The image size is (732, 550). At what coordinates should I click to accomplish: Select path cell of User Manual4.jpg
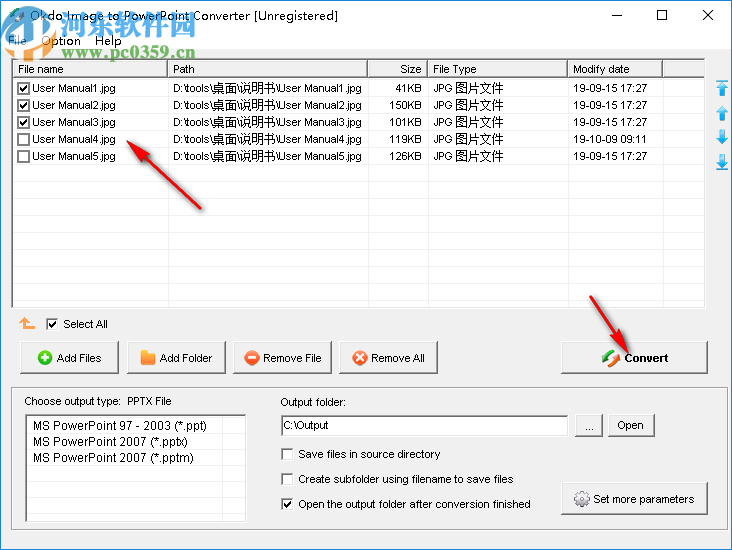point(267,139)
